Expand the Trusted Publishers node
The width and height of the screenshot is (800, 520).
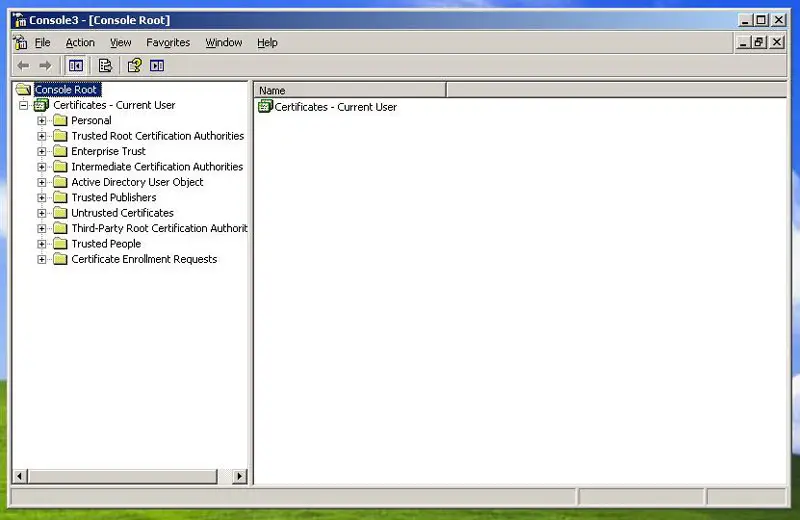point(42,197)
